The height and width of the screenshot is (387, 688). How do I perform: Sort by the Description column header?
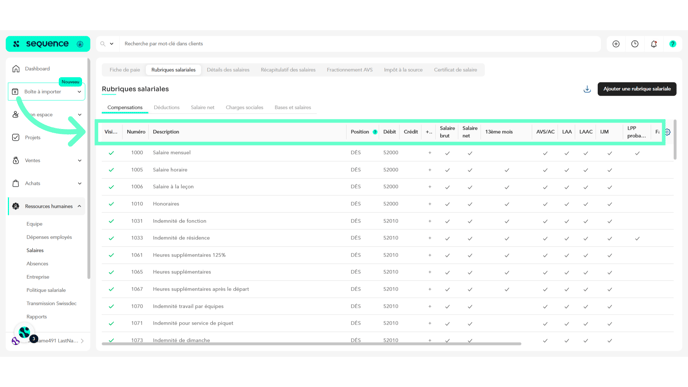[x=166, y=132]
